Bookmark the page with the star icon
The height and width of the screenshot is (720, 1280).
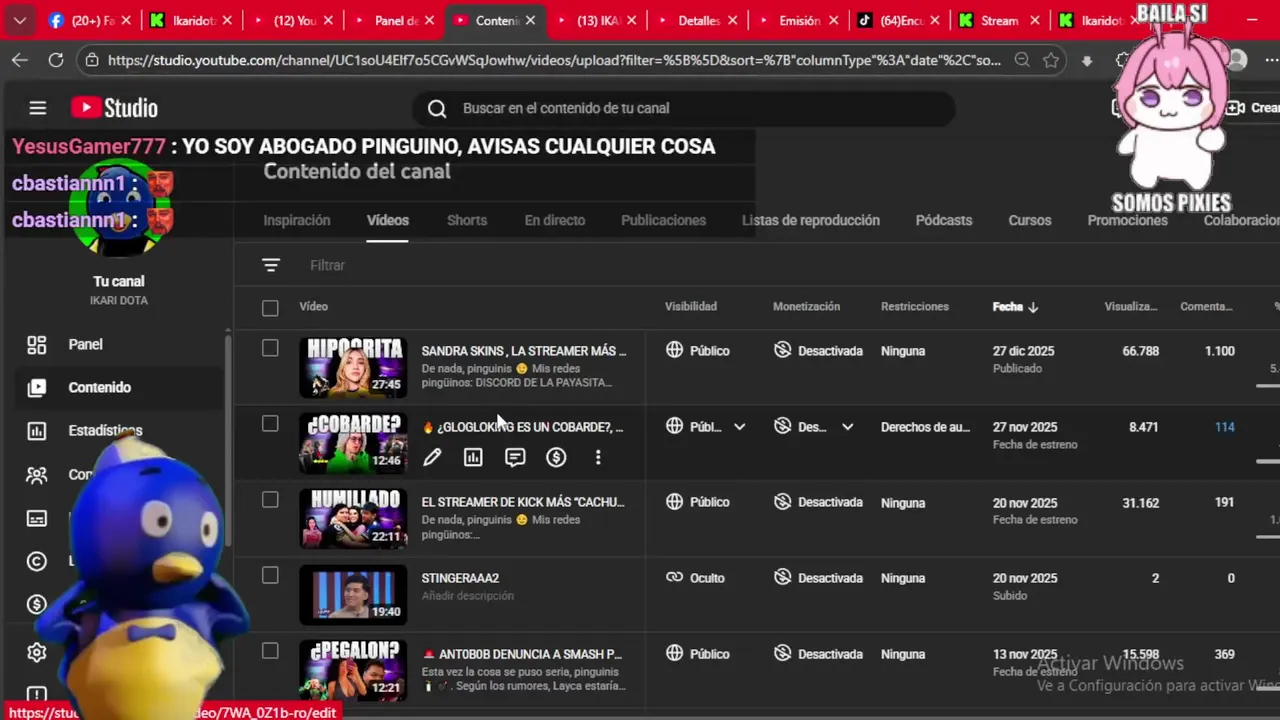click(x=1051, y=60)
